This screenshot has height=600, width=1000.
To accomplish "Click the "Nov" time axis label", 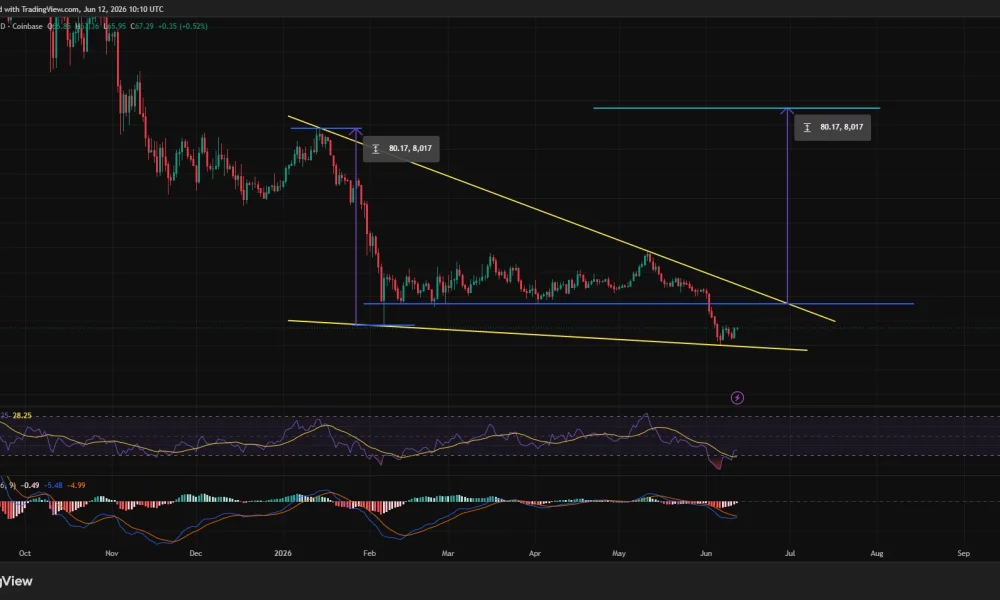I will 112,553.
